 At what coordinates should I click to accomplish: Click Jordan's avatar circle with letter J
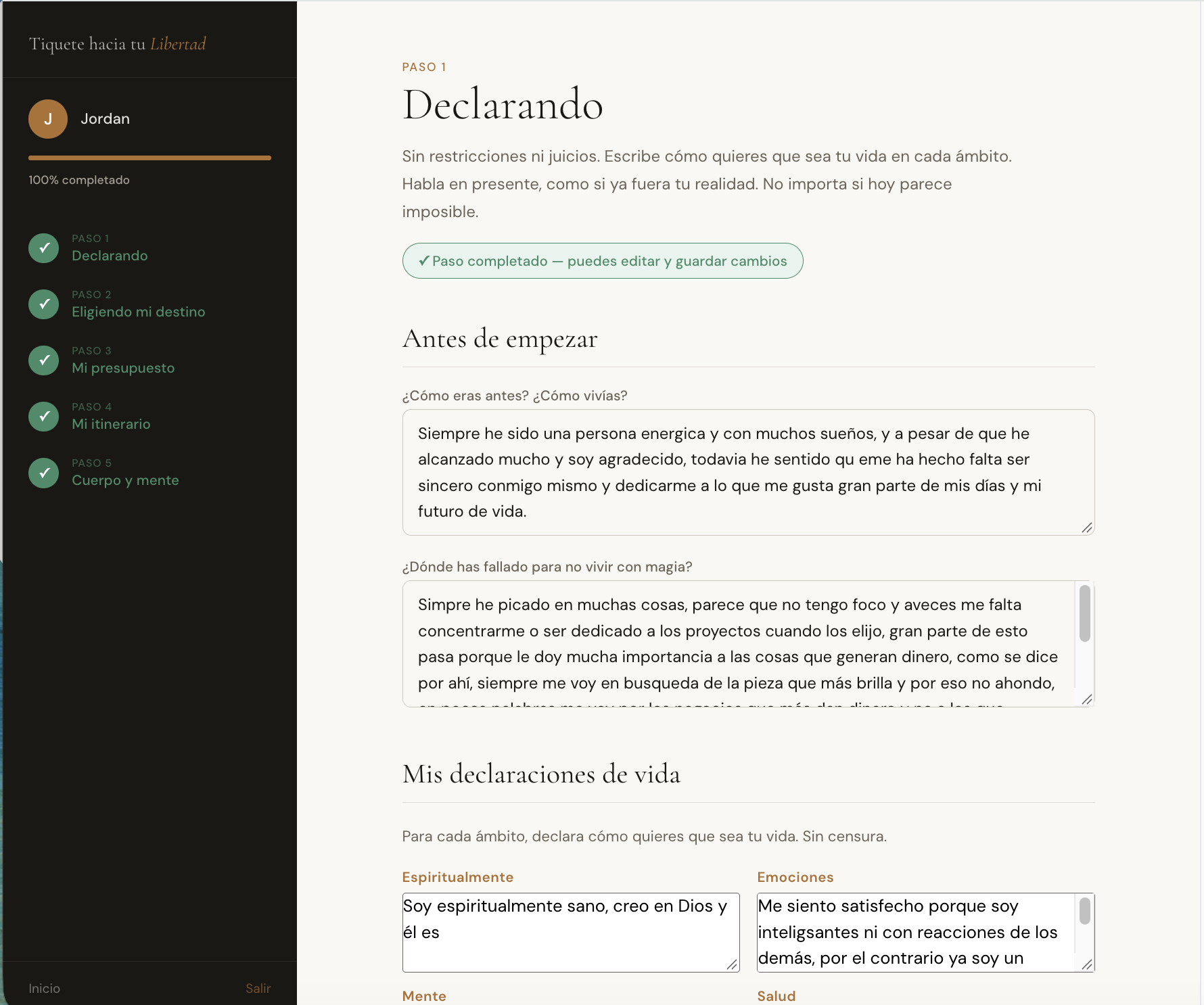coord(48,119)
